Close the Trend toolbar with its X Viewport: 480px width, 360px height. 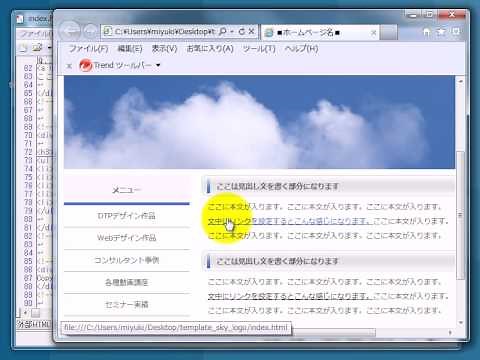[69, 66]
